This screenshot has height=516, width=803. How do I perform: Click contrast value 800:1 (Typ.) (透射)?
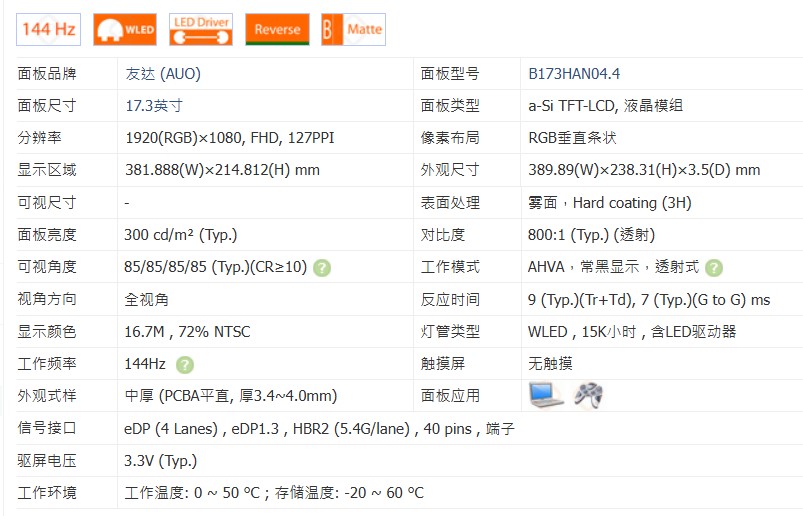click(591, 235)
